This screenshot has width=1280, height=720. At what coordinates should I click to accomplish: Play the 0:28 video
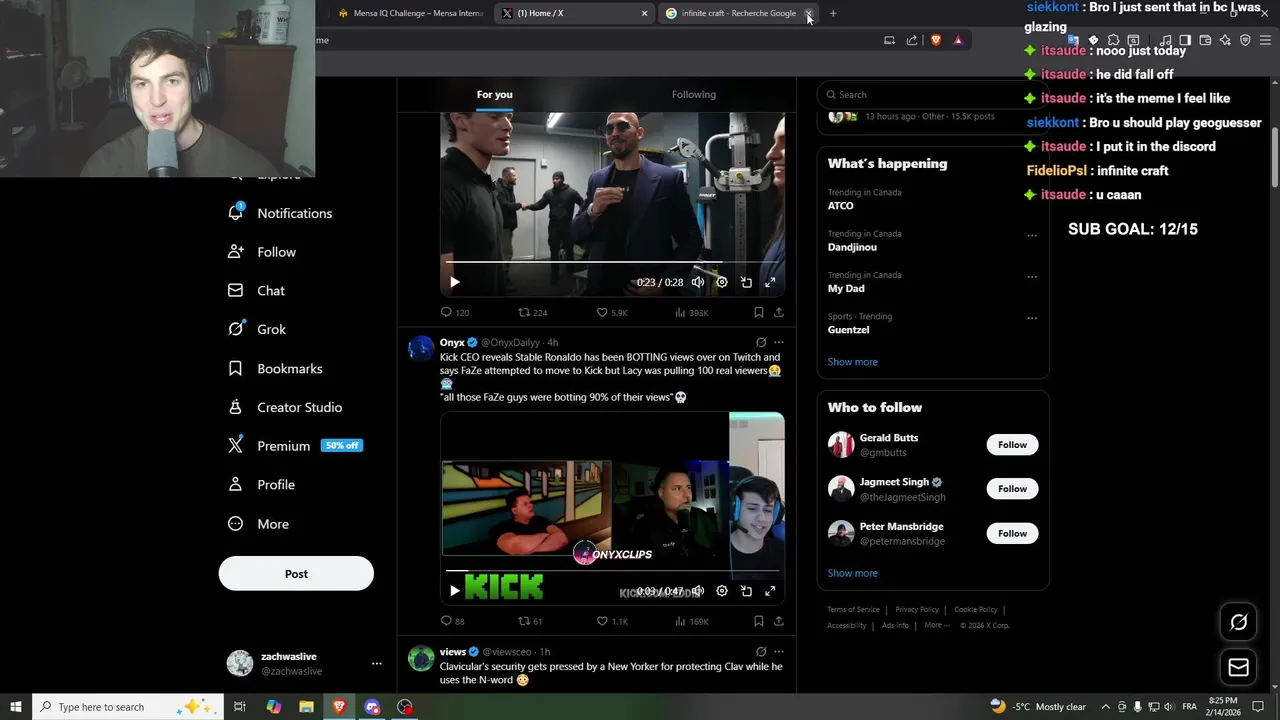455,282
